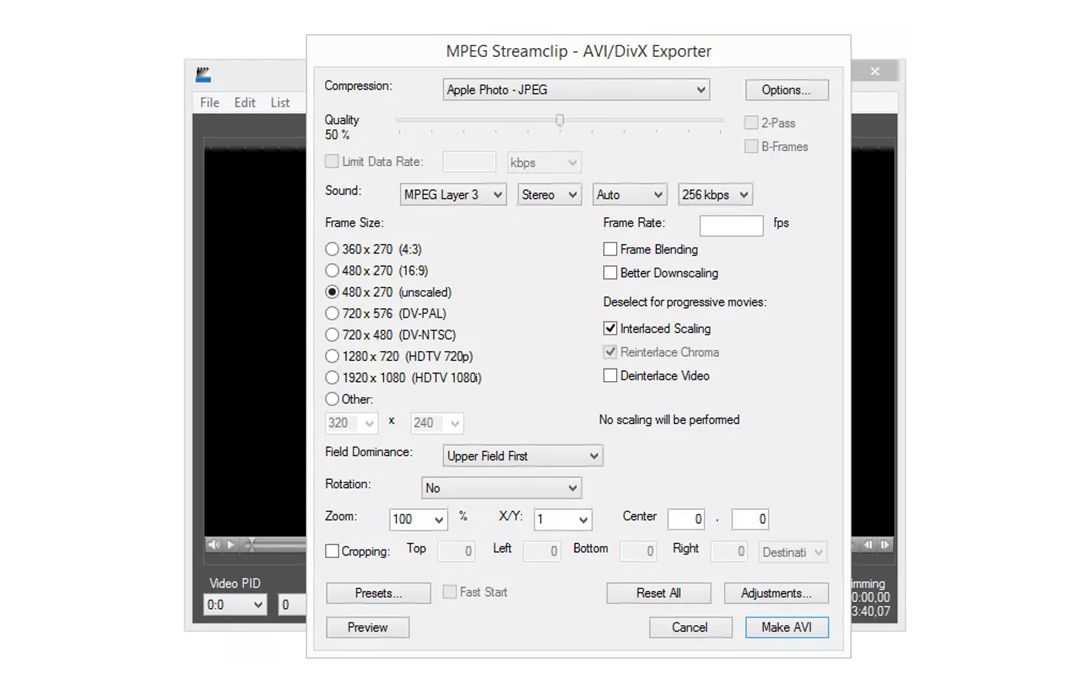
Task: Turn off Interlaced Scaling
Action: tap(610, 328)
